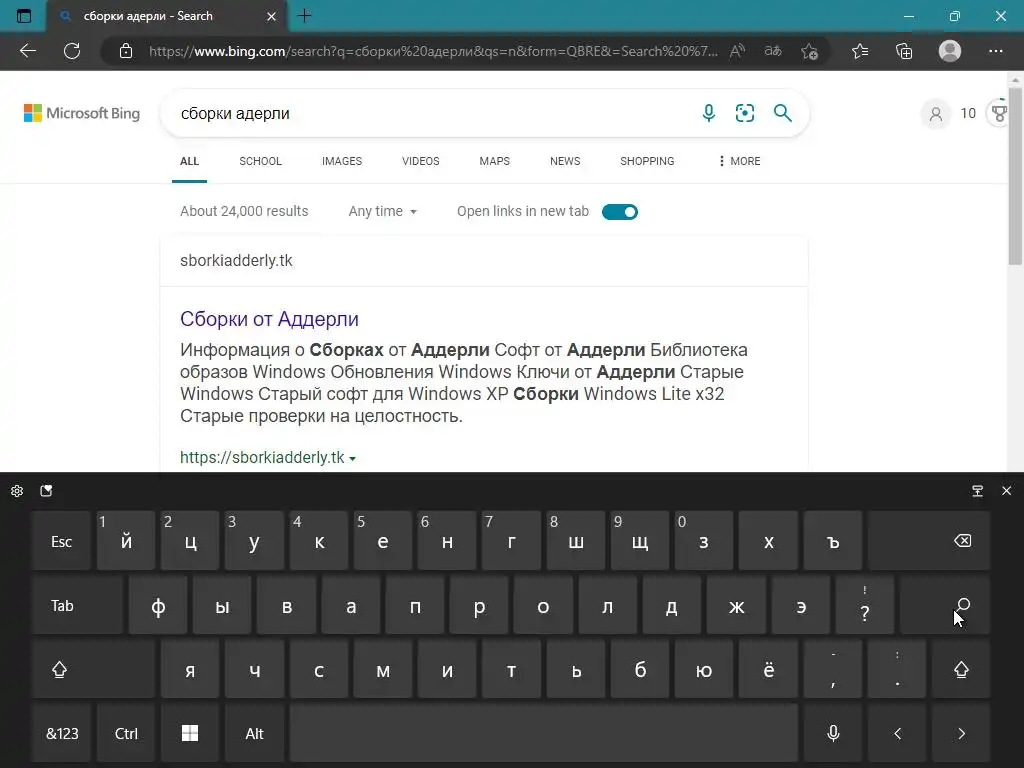The width and height of the screenshot is (1024, 768).
Task: Open the tab actions menu icon
Action: (24, 16)
